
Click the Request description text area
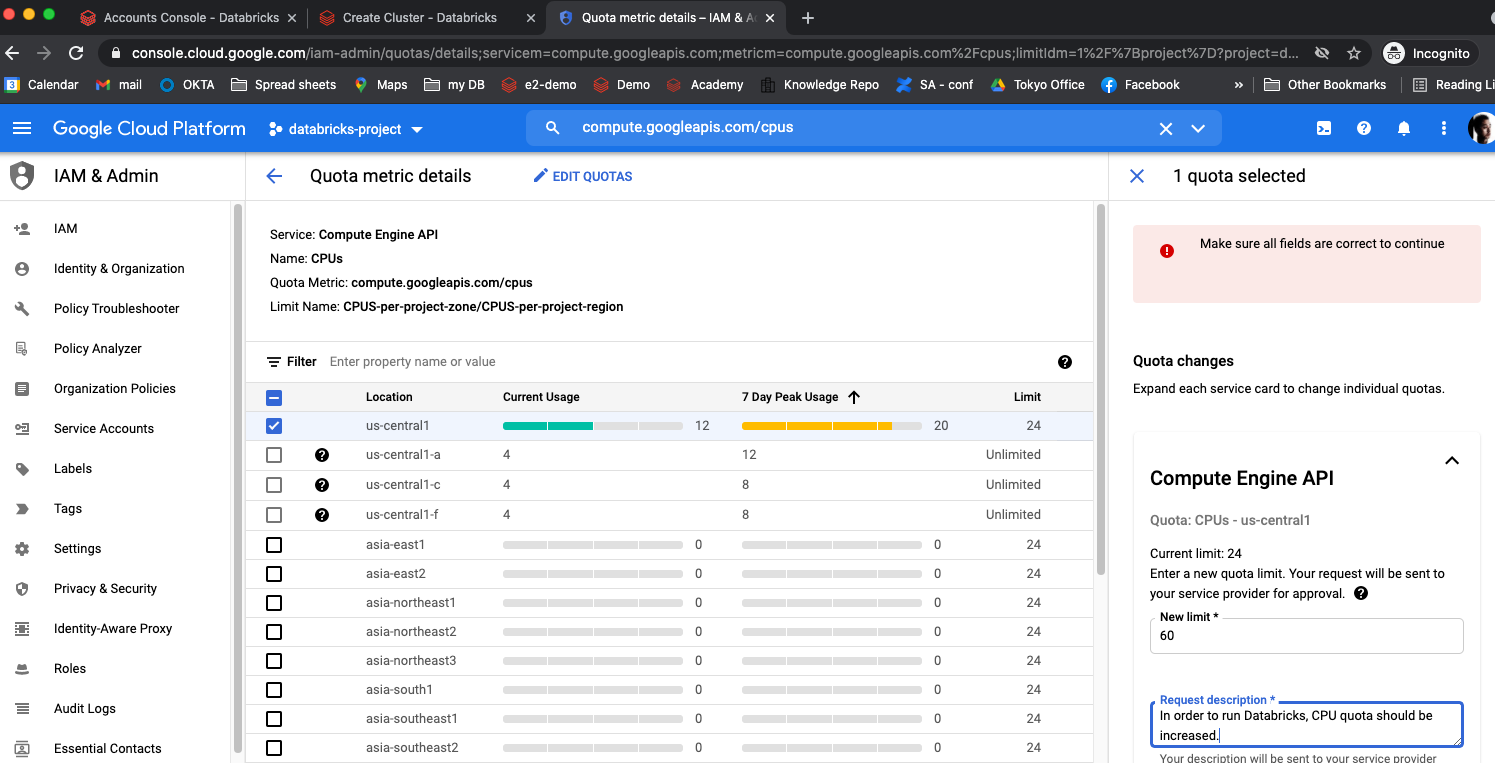[x=1307, y=726]
